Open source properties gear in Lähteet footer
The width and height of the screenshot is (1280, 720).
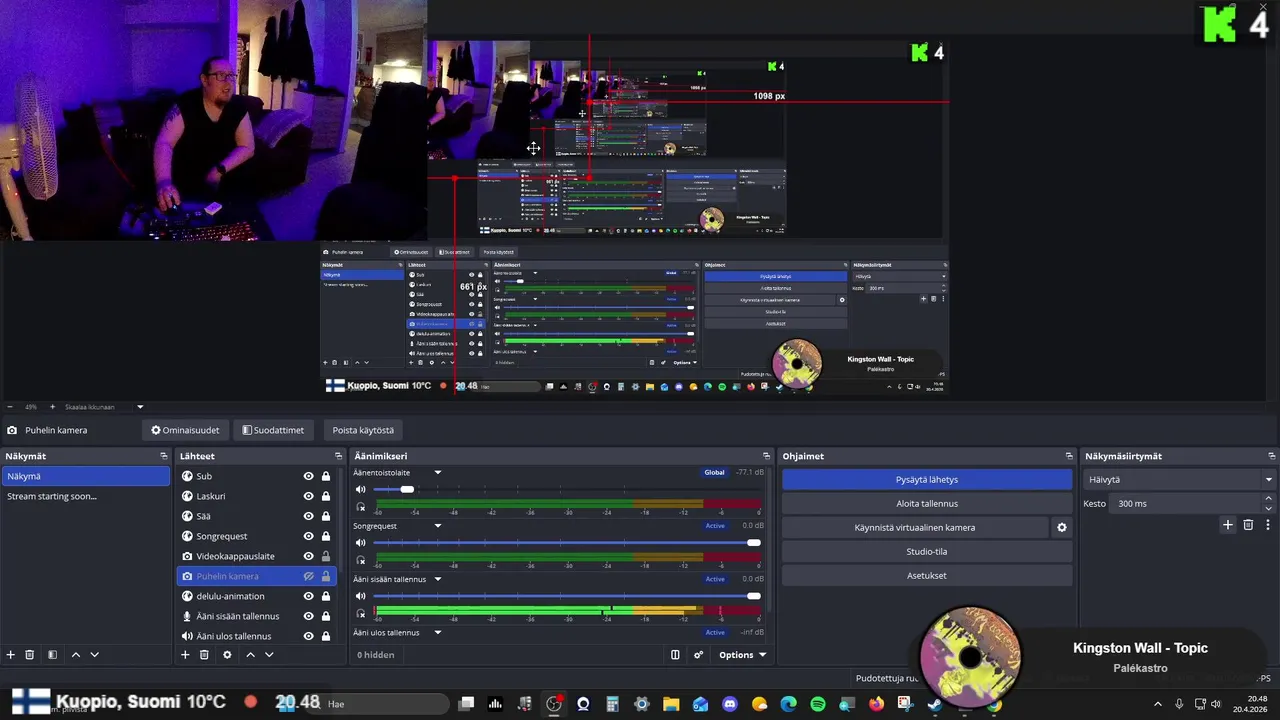point(227,655)
